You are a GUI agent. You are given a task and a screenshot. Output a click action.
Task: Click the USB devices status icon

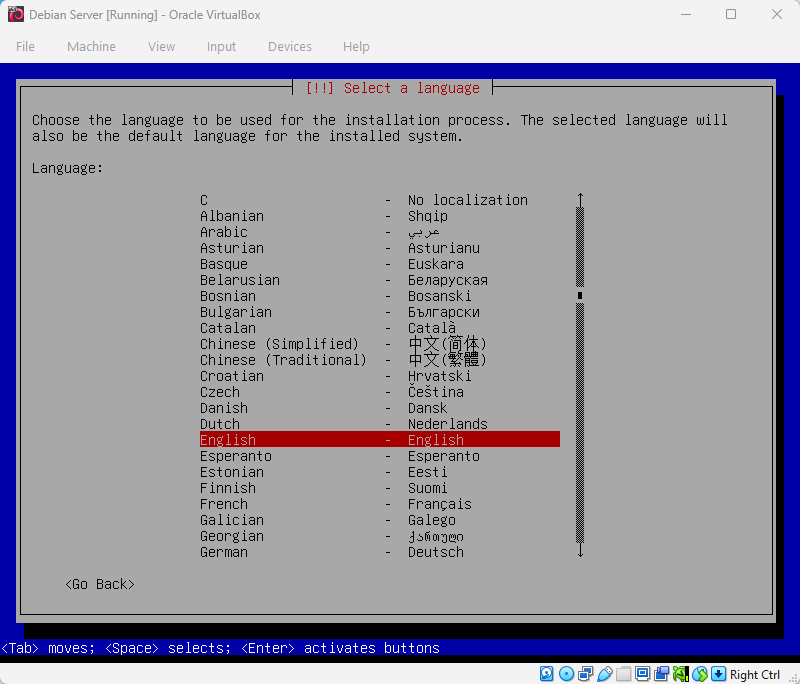tap(606, 673)
